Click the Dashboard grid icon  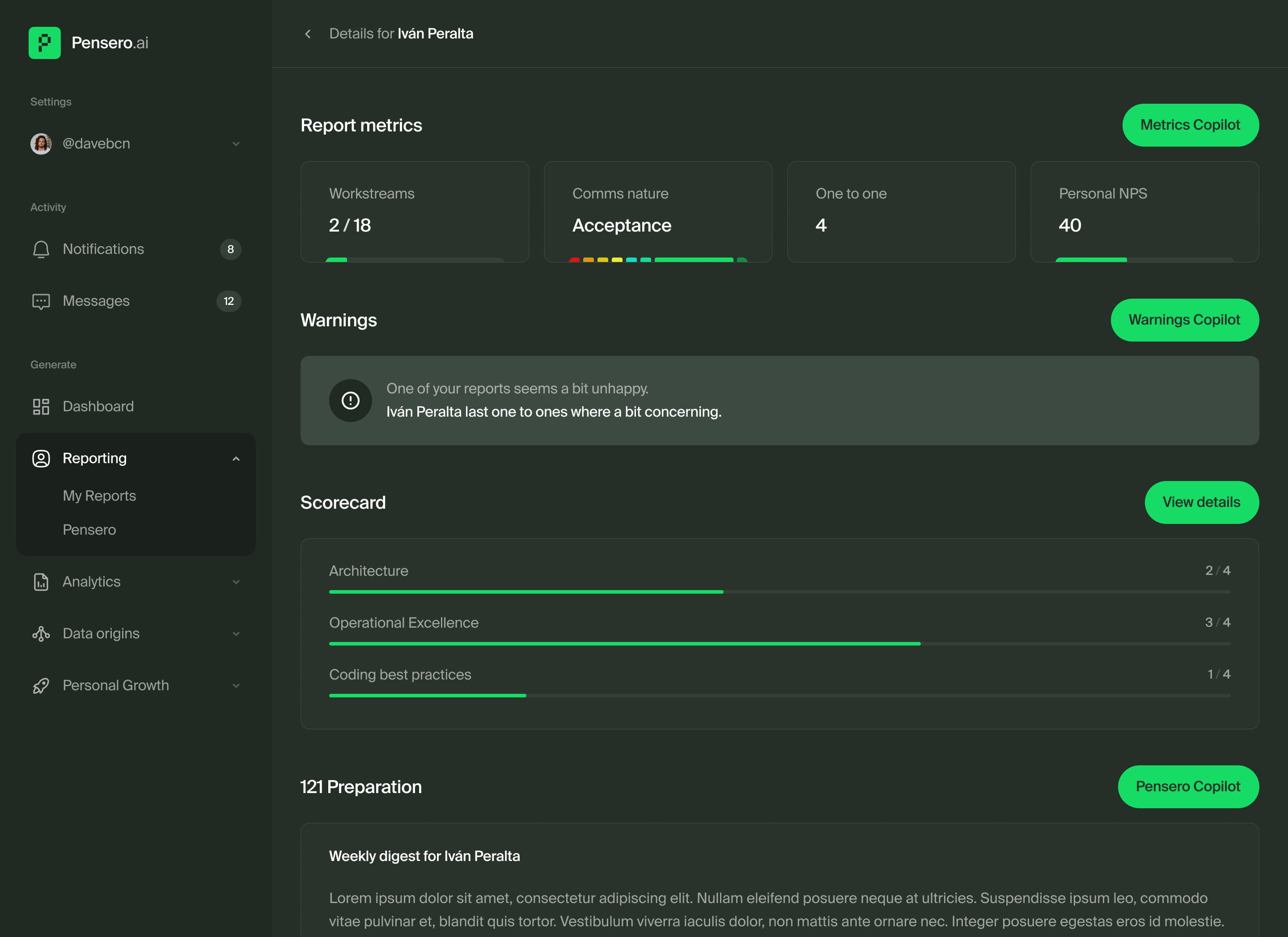point(41,406)
